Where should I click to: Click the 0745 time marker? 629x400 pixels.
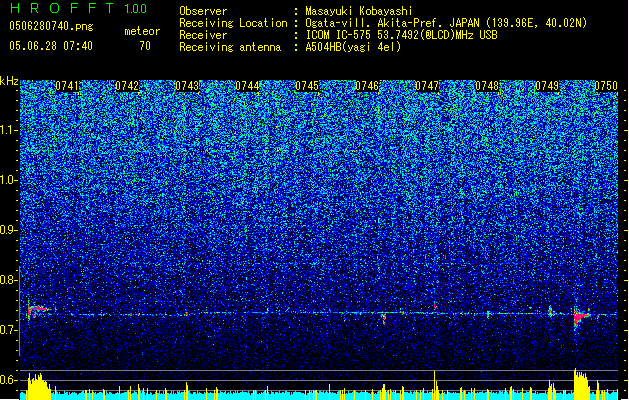307,86
